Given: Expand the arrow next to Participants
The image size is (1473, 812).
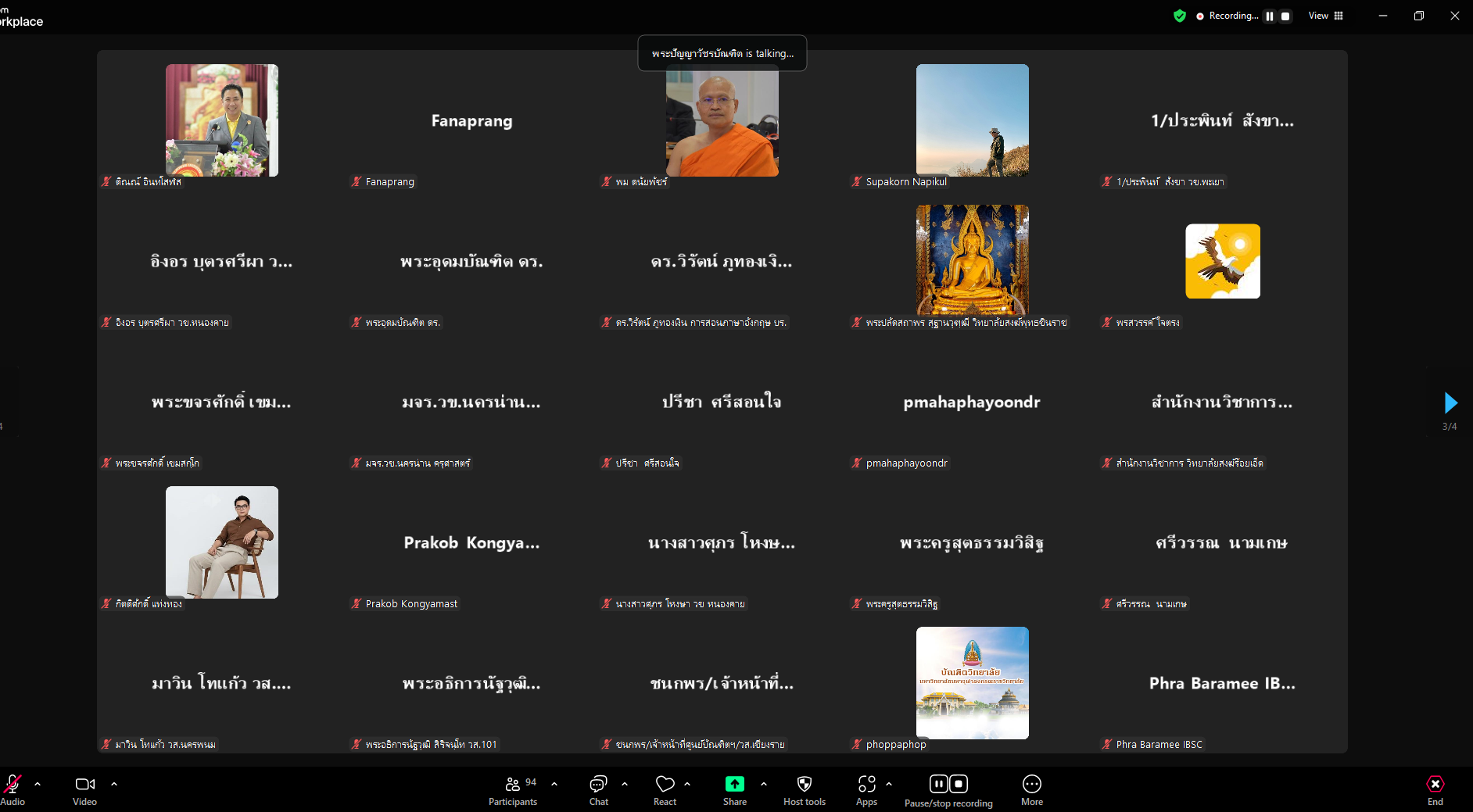Looking at the screenshot, I should 554,783.
